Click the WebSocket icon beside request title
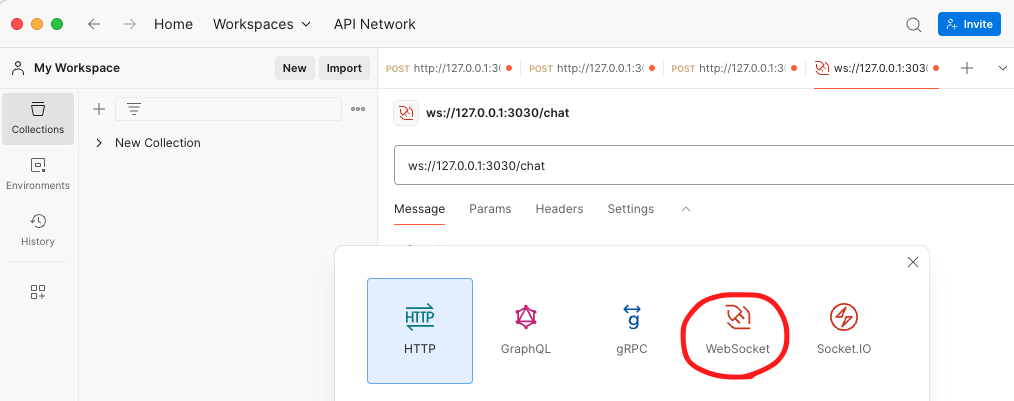Screen dimensions: 1014x401 tap(406, 113)
